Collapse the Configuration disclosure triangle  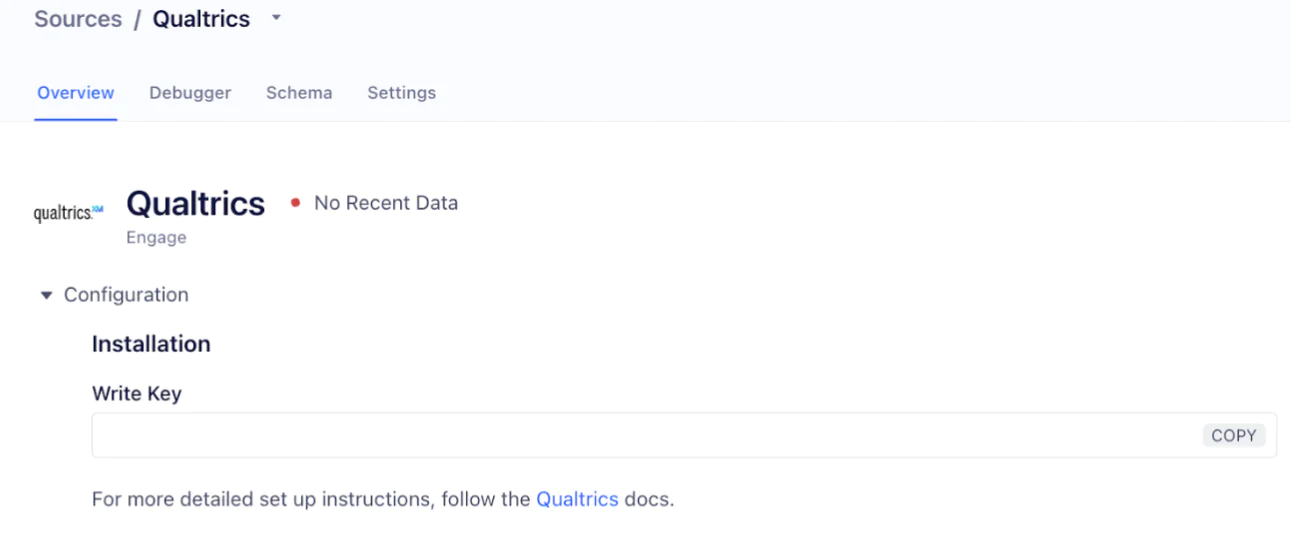pyautogui.click(x=46, y=295)
